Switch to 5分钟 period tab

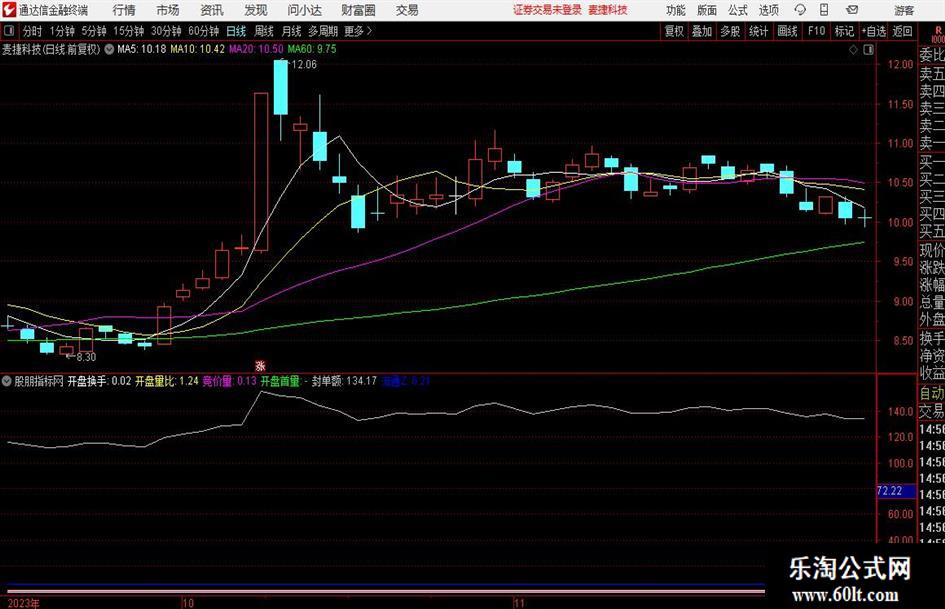(94, 31)
